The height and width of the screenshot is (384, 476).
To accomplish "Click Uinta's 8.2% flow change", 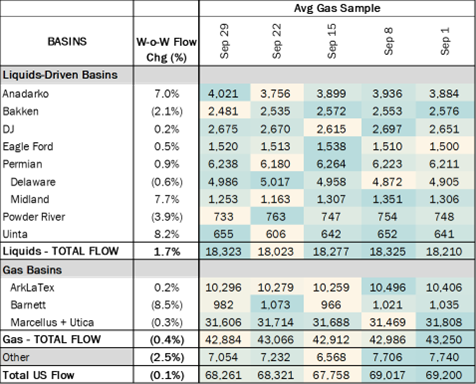I will pos(167,234).
